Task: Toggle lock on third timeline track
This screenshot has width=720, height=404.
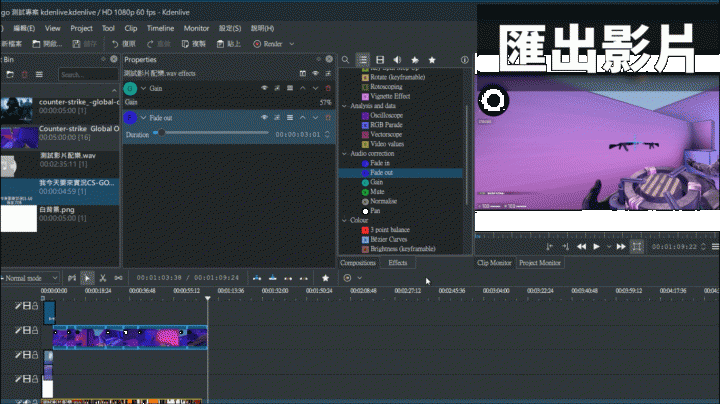Action: 35,355
